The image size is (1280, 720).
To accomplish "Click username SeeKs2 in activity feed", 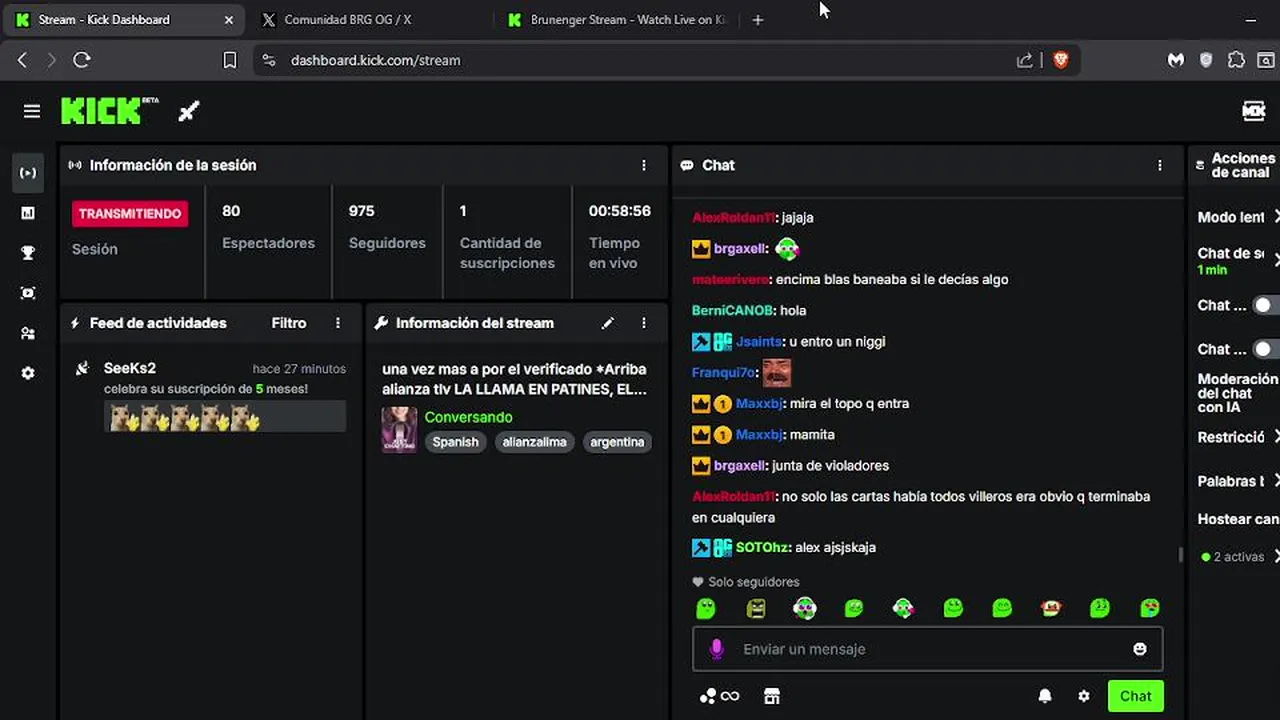I will (x=130, y=368).
